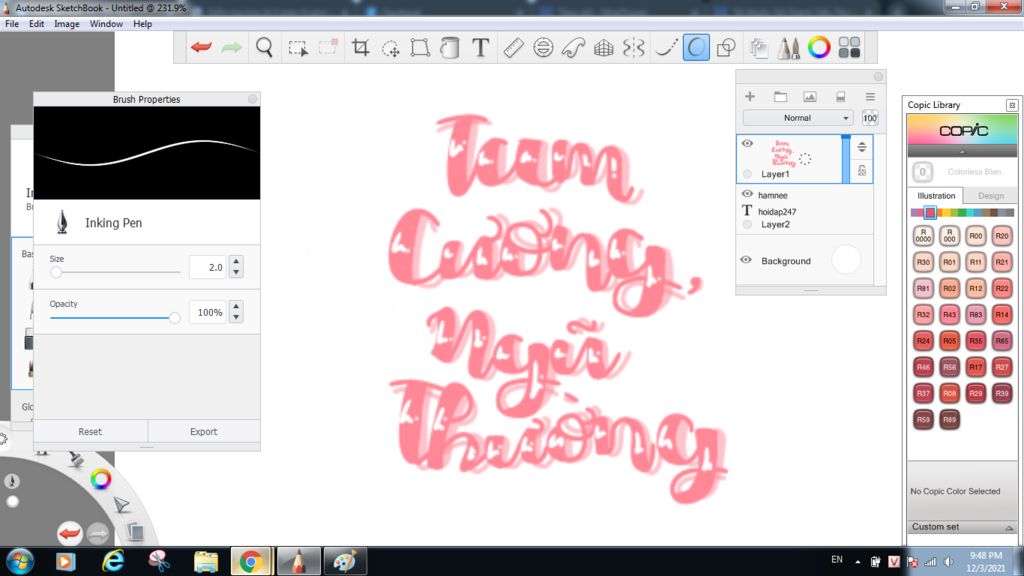Screen dimensions: 1024x576
Task: Toggle the highlighted Predictive Stroke tool
Action: 696,48
